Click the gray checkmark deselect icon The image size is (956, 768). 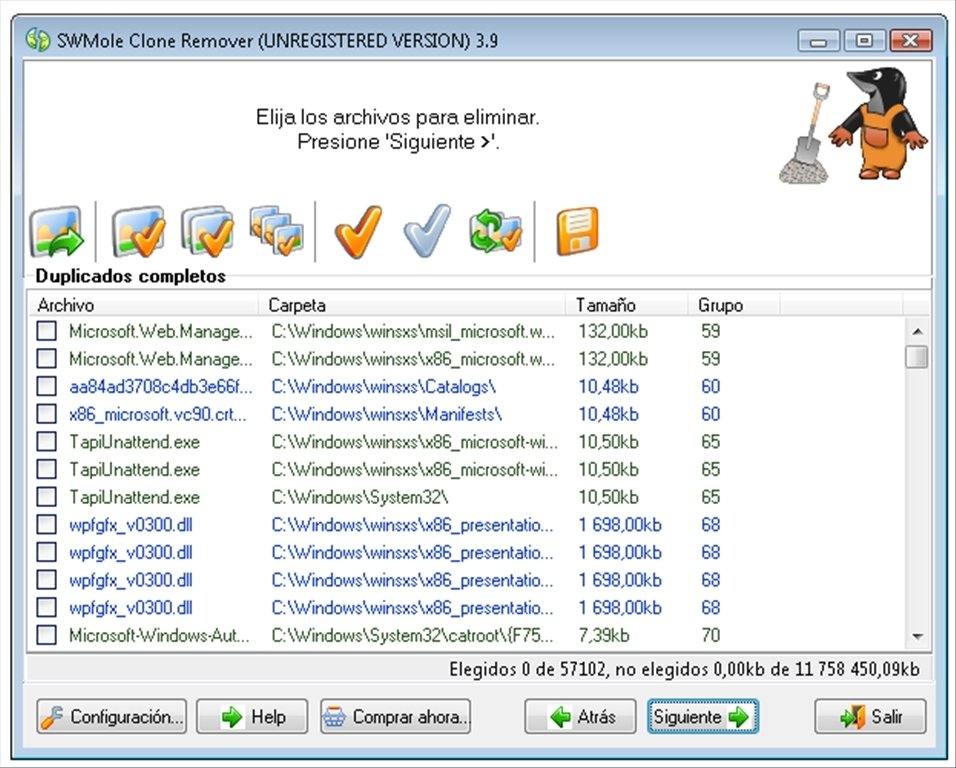pos(427,232)
